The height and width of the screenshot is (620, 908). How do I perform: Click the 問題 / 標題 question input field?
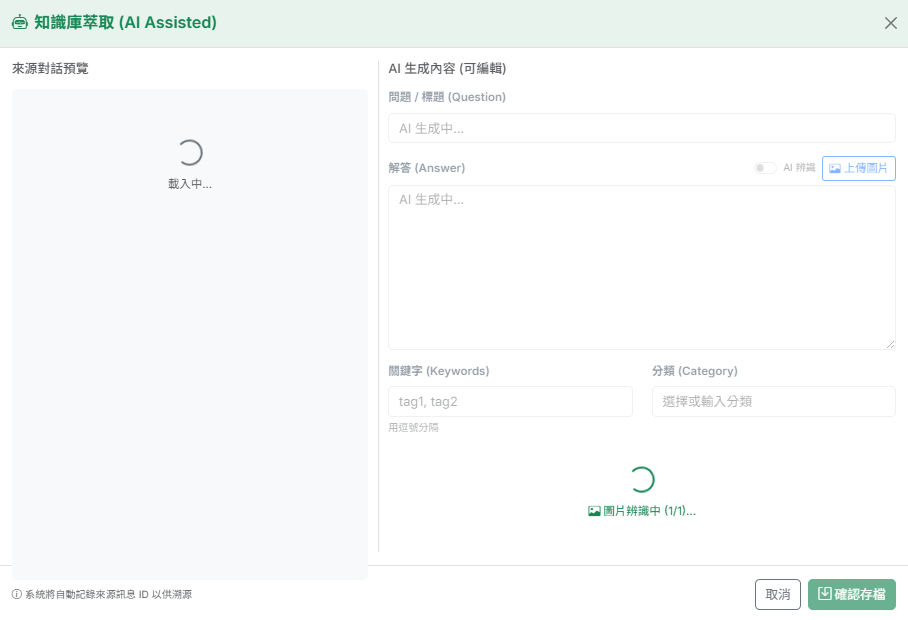click(641, 128)
